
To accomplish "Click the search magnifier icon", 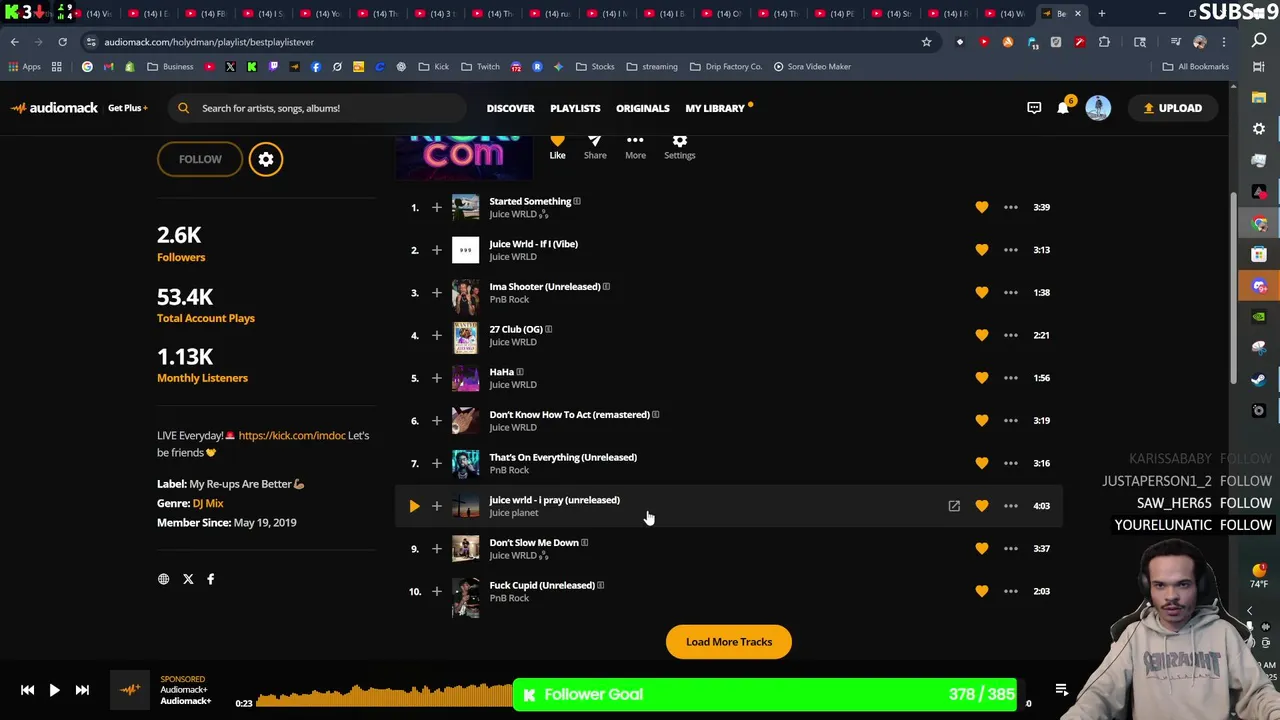I will point(184,108).
